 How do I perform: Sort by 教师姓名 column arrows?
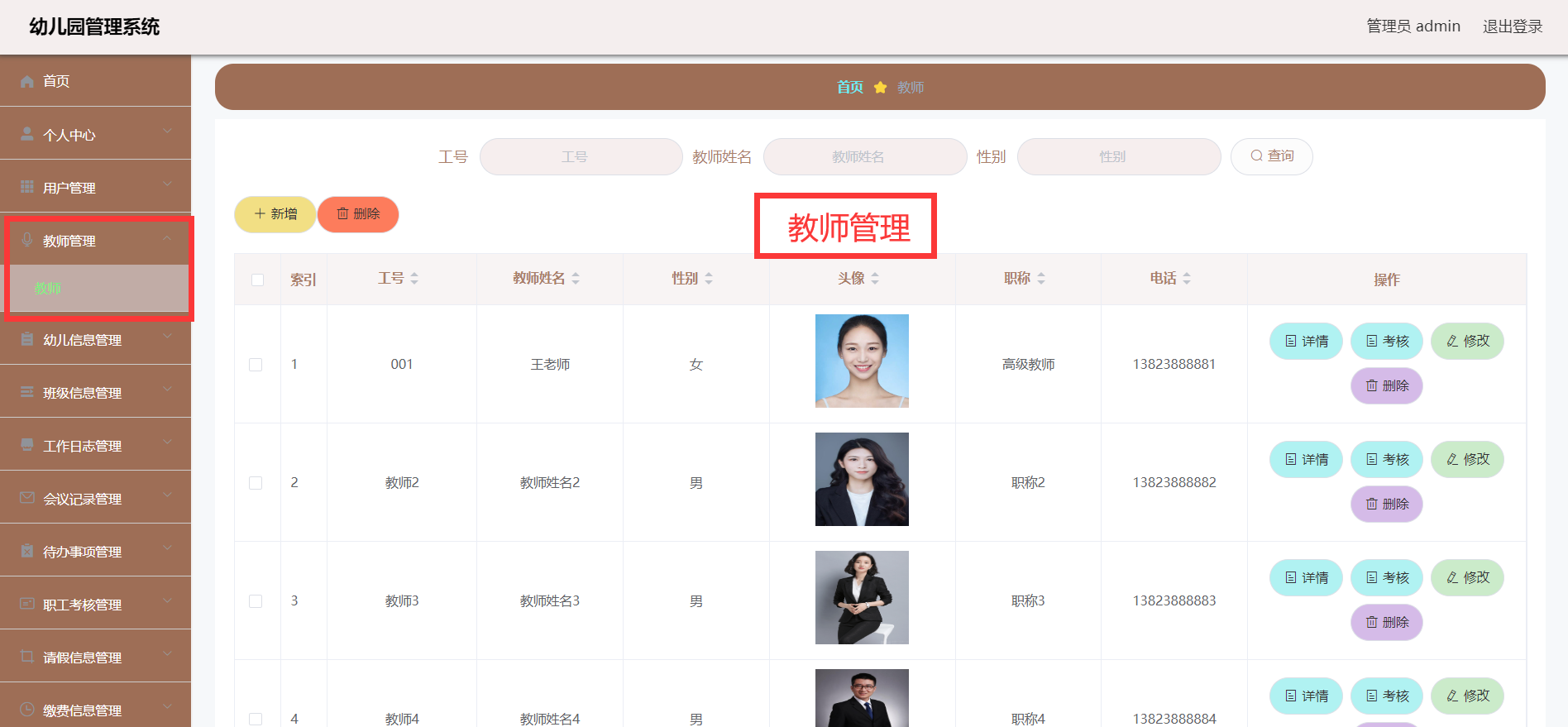576,279
